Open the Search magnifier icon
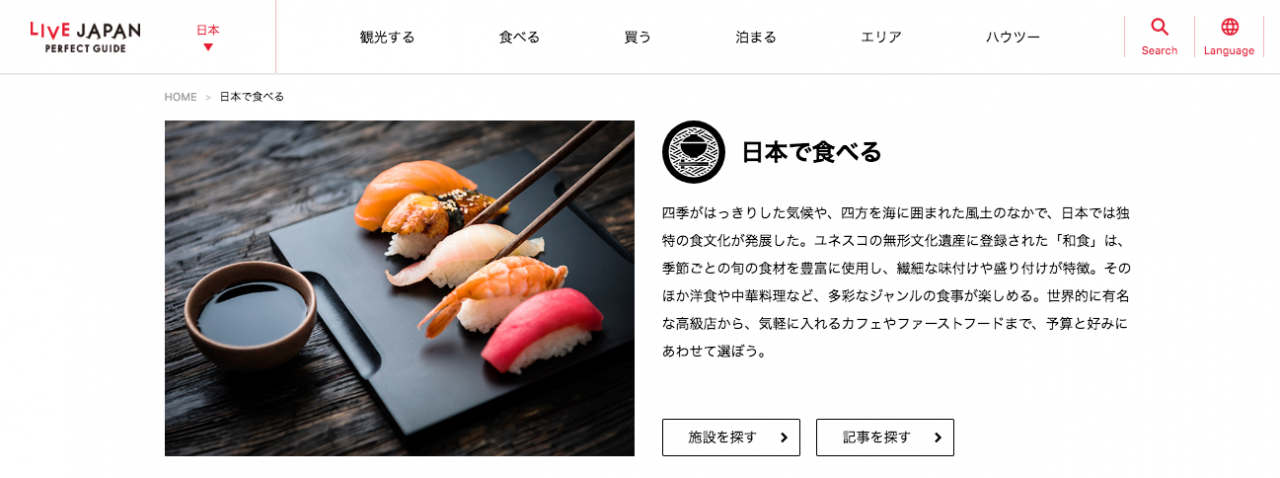The height and width of the screenshot is (478, 1280). (1159, 27)
